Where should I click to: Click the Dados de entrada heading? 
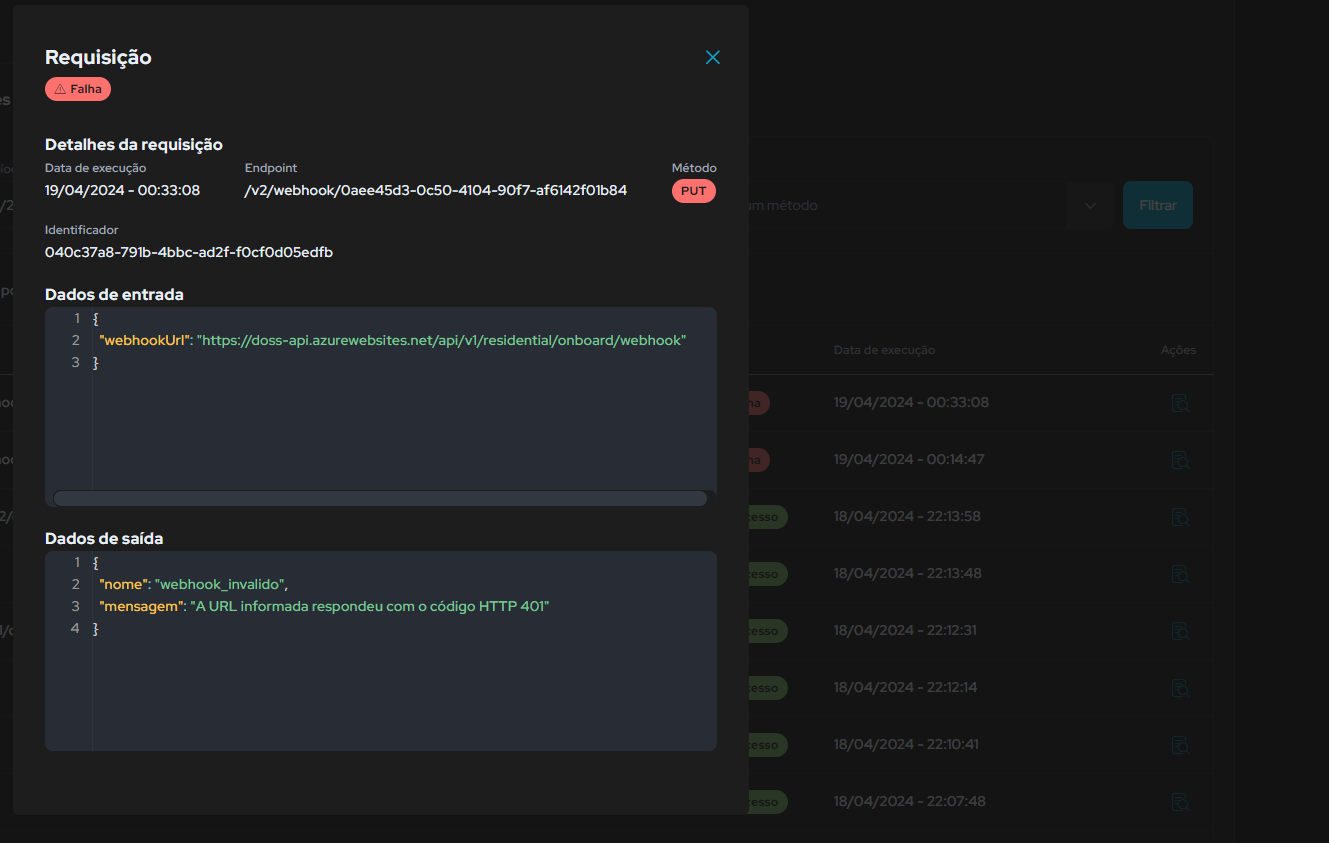click(x=114, y=294)
